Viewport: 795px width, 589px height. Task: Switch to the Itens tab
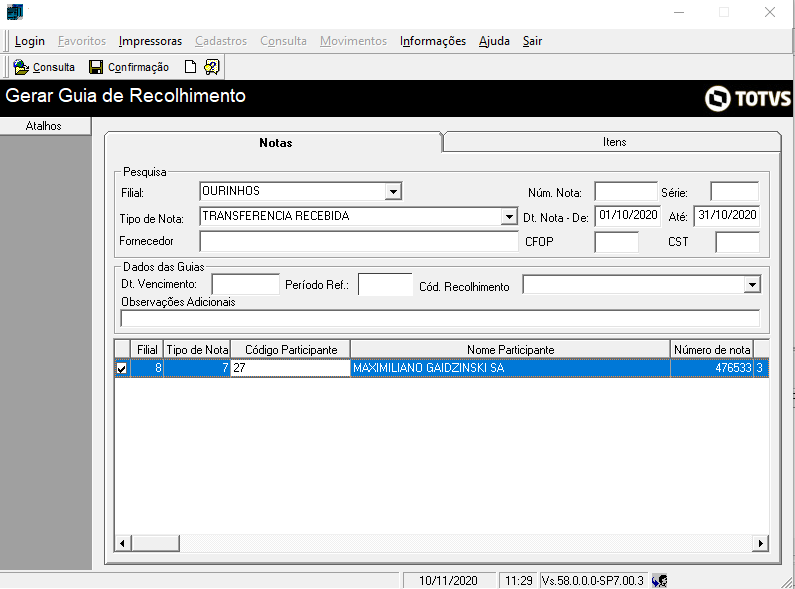pos(612,142)
